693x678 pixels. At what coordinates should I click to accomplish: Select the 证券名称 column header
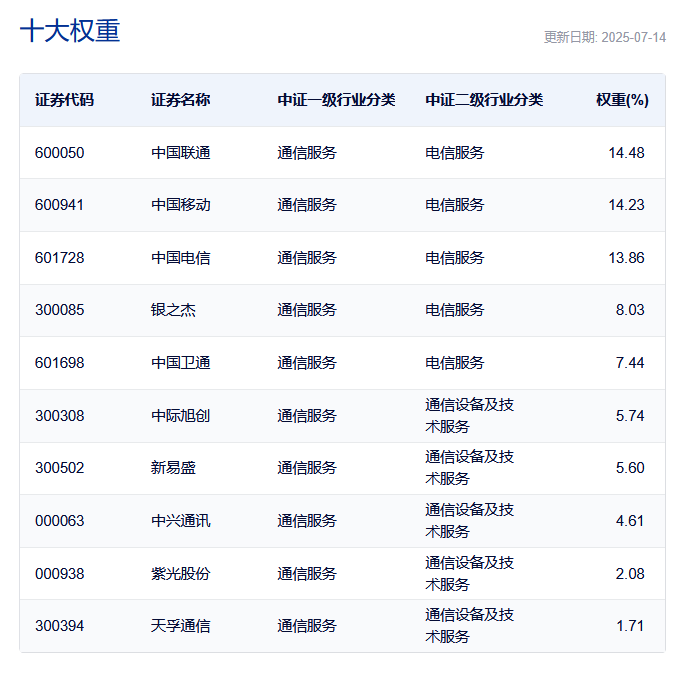pos(180,100)
